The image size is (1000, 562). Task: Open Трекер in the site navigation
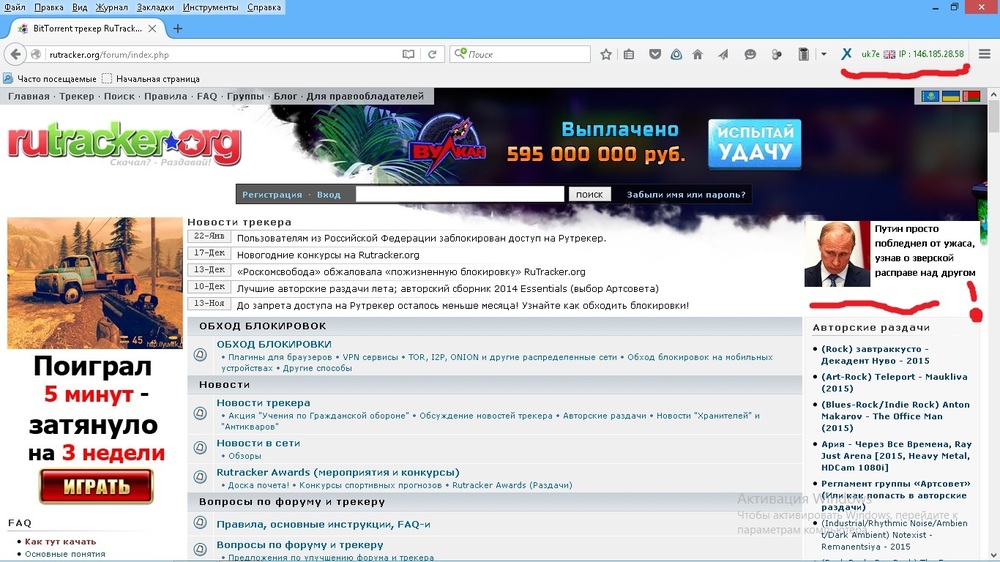[x=77, y=96]
